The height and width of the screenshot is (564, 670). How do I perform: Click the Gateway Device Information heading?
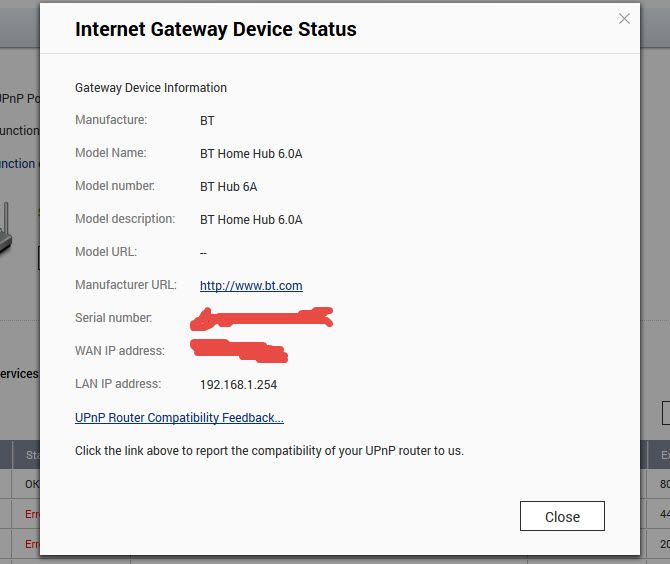coord(151,88)
